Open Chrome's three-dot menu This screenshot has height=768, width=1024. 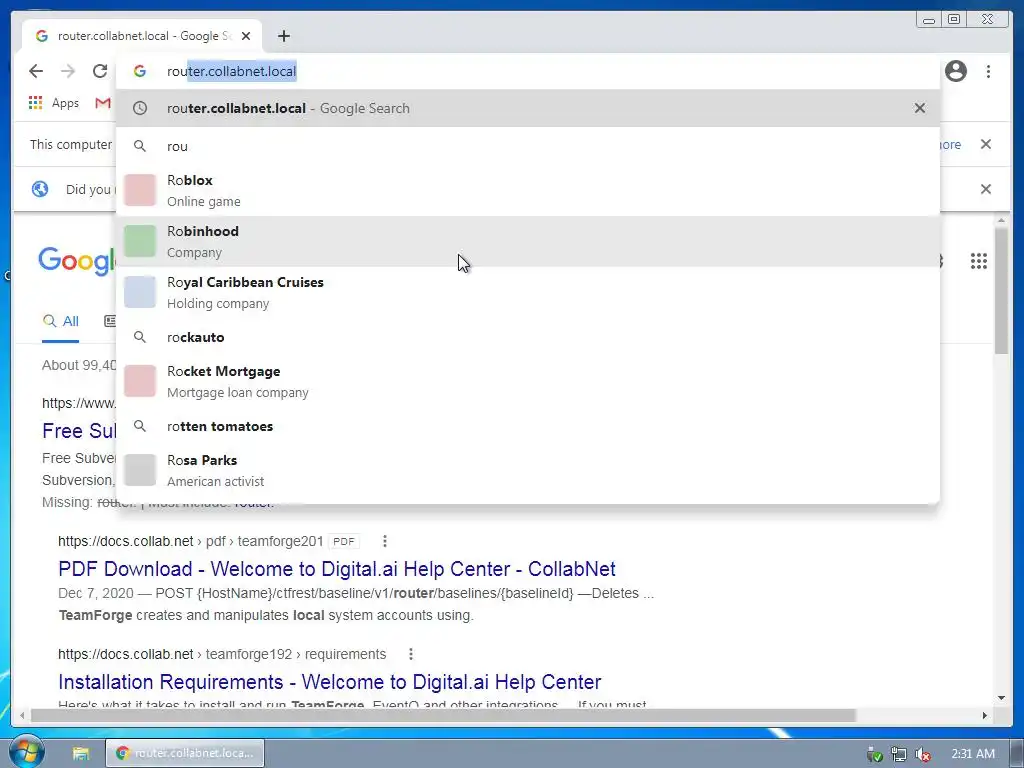click(x=988, y=71)
